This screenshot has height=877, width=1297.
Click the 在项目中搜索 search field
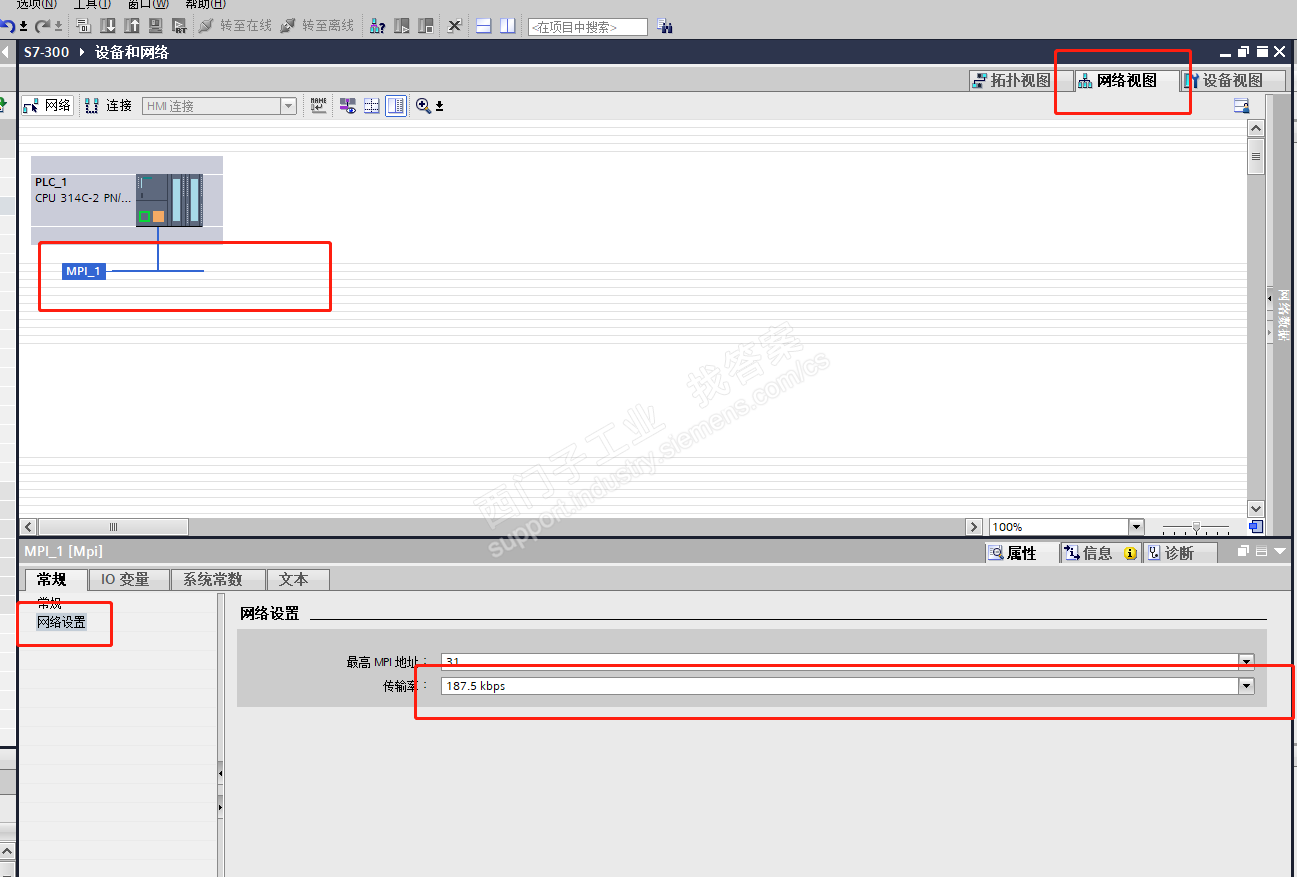coord(588,27)
